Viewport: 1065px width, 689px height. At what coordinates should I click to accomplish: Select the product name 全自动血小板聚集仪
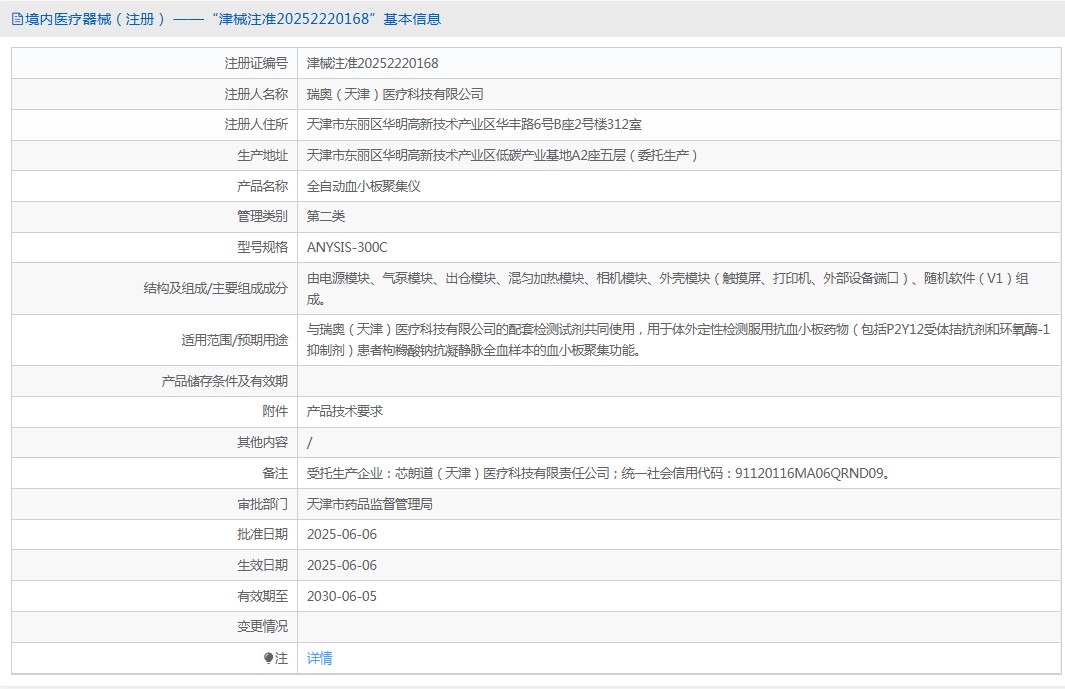(x=365, y=186)
